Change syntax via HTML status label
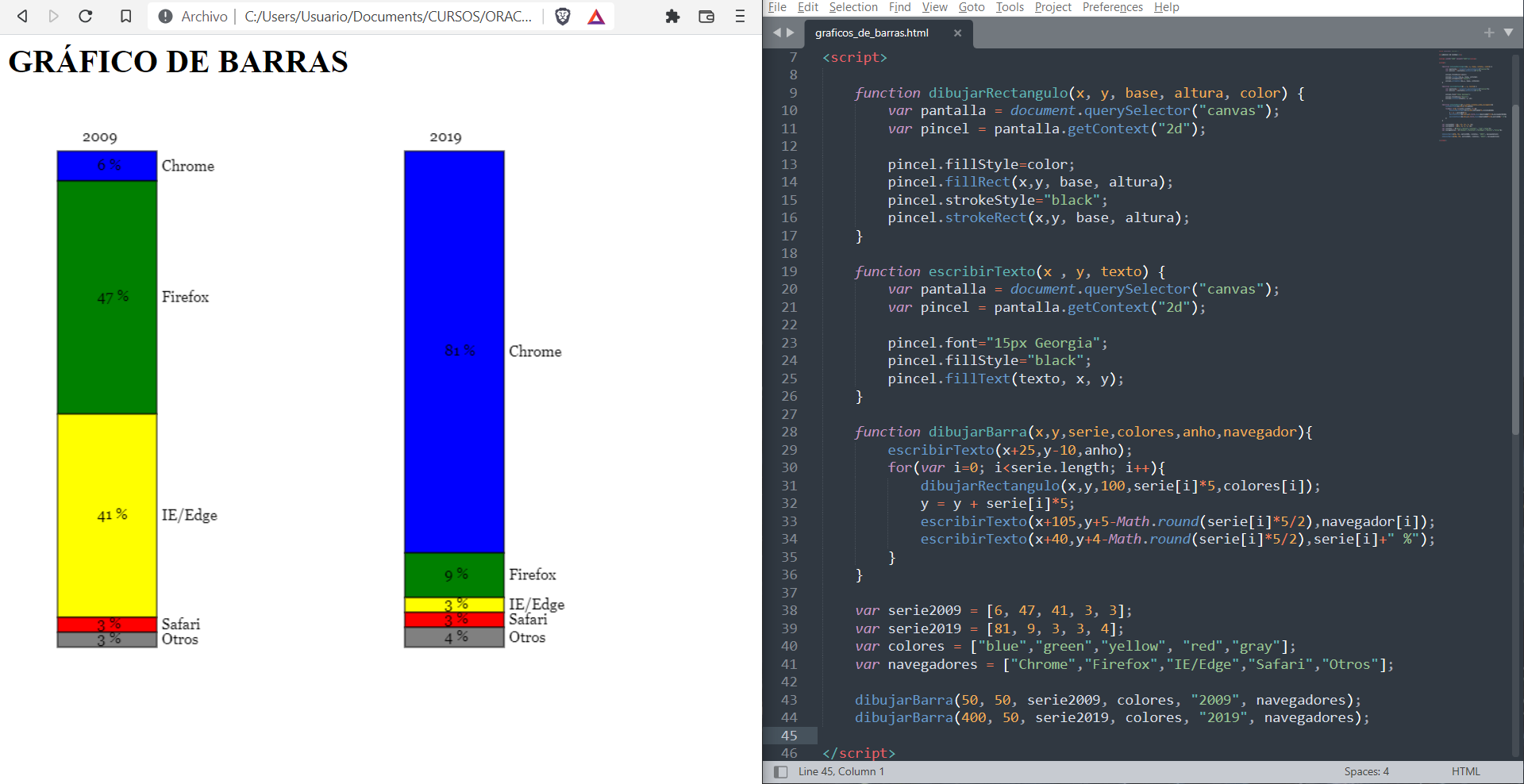Image resolution: width=1524 pixels, height=784 pixels. (x=1465, y=771)
